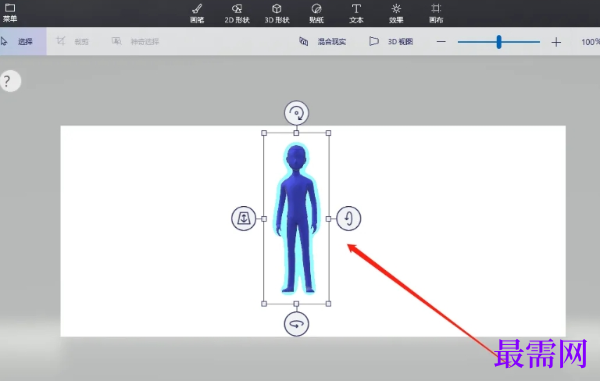Open the 贴纸 stickers tab
The height and width of the screenshot is (385, 606).
tap(317, 13)
